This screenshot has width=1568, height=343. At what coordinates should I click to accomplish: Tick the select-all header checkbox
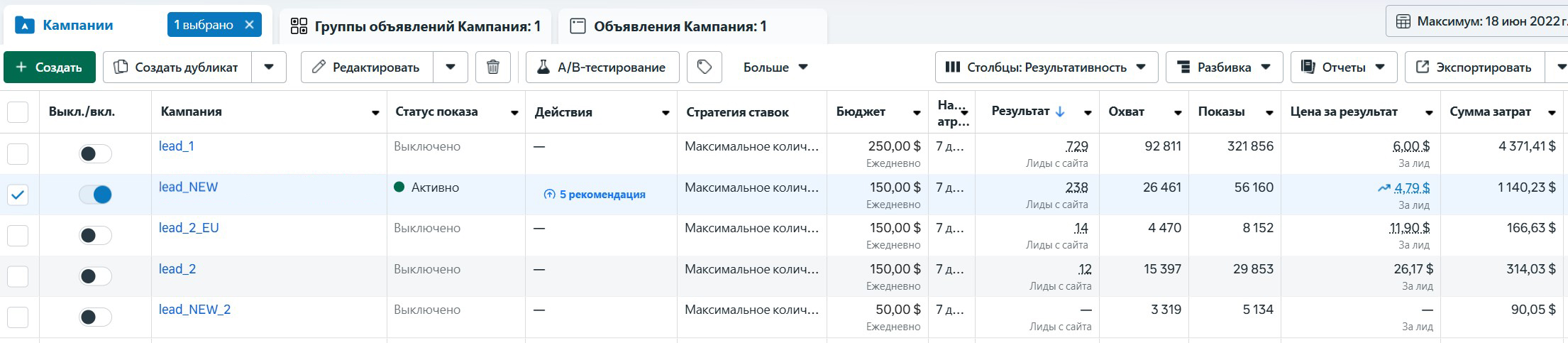click(18, 112)
